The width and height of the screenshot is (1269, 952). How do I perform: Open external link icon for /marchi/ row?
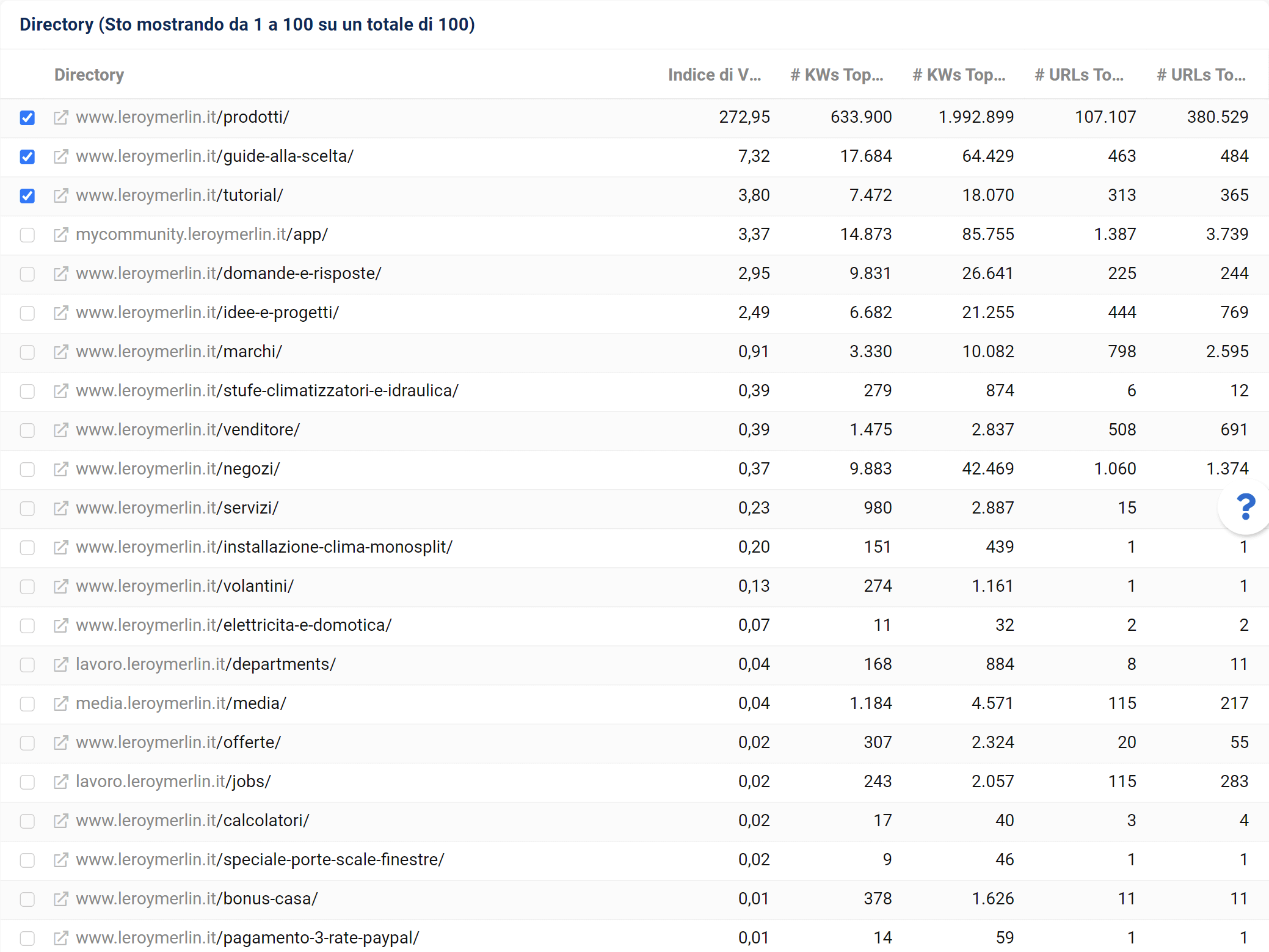point(60,352)
